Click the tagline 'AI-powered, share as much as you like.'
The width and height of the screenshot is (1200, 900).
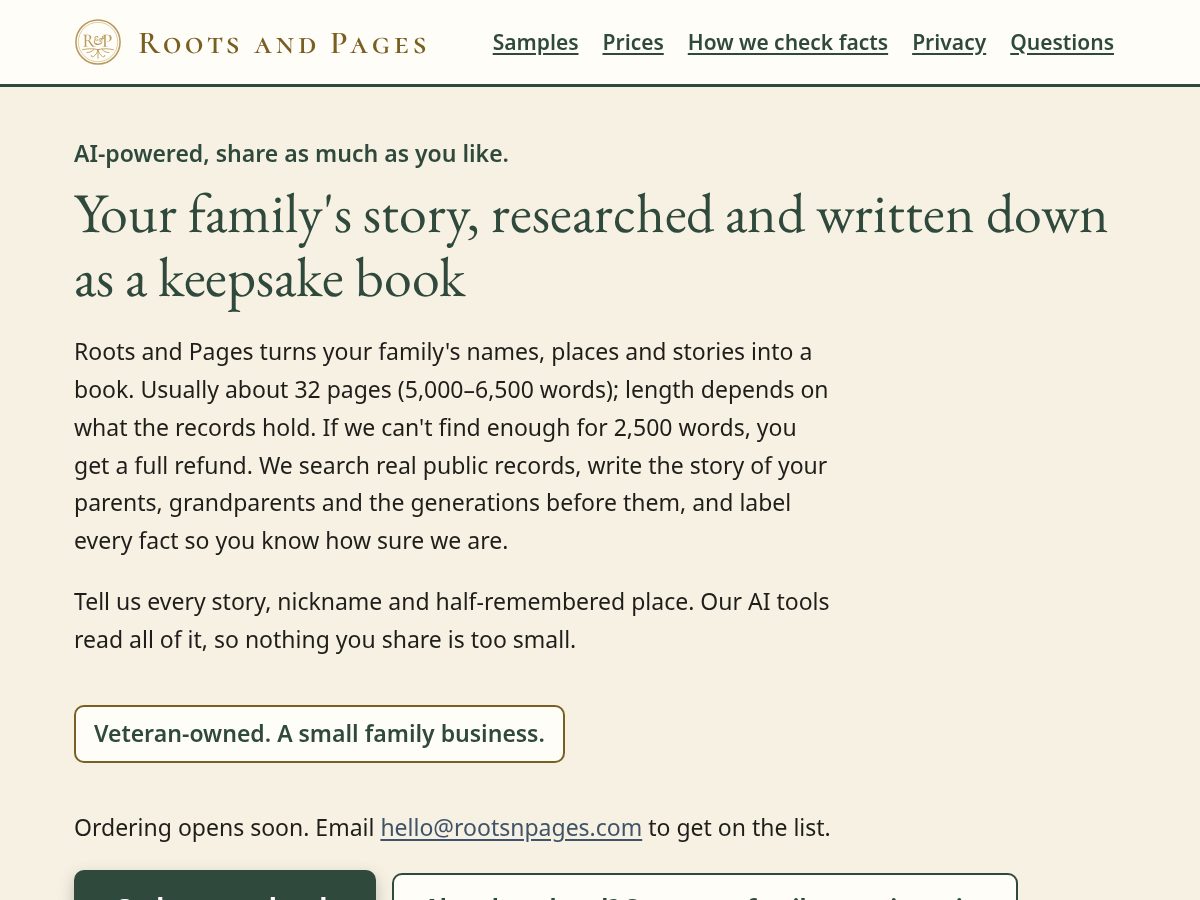tap(291, 154)
